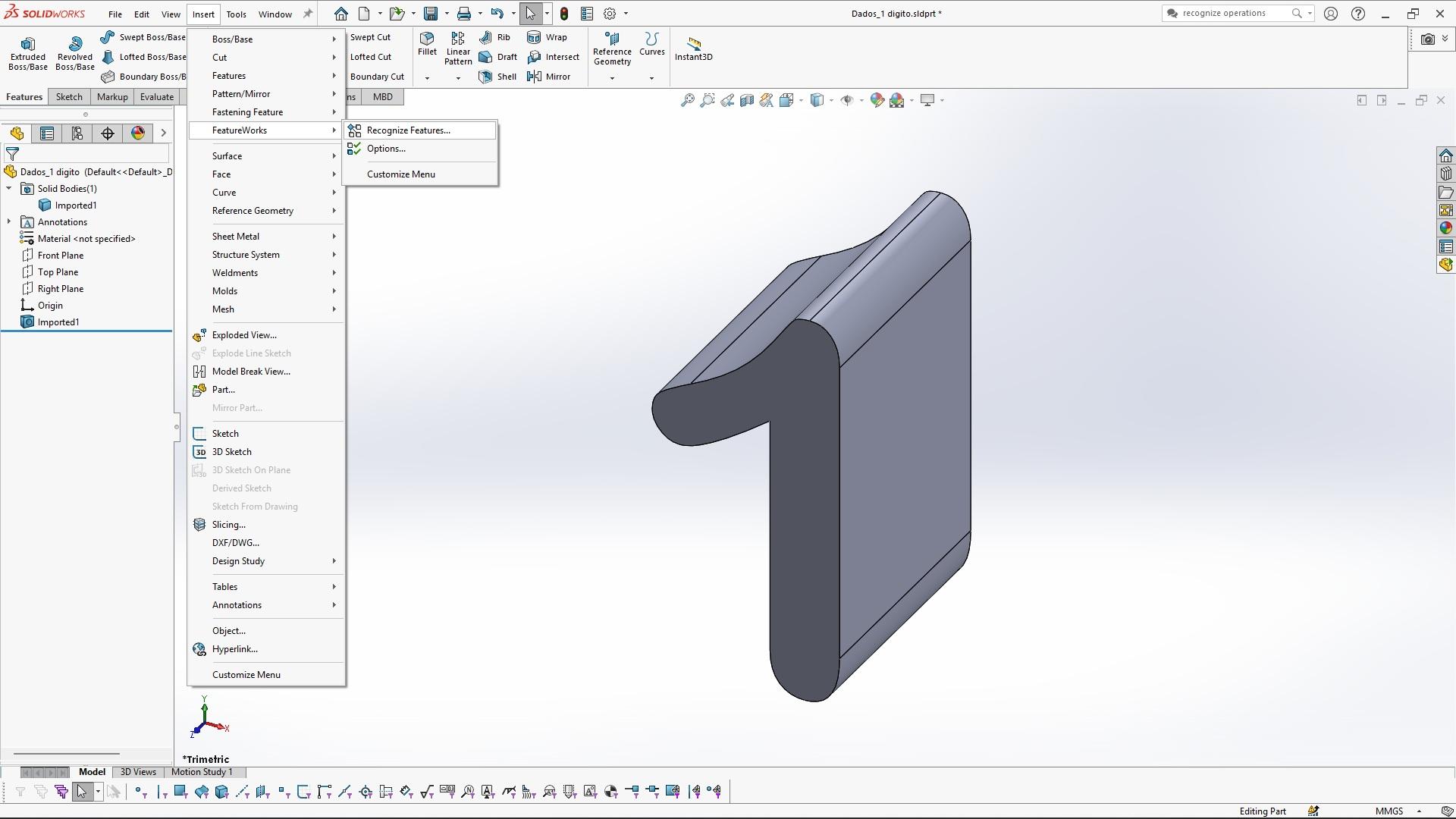Select the Lofted Boss/Base tool
This screenshot has height=819, width=1456.
[144, 57]
